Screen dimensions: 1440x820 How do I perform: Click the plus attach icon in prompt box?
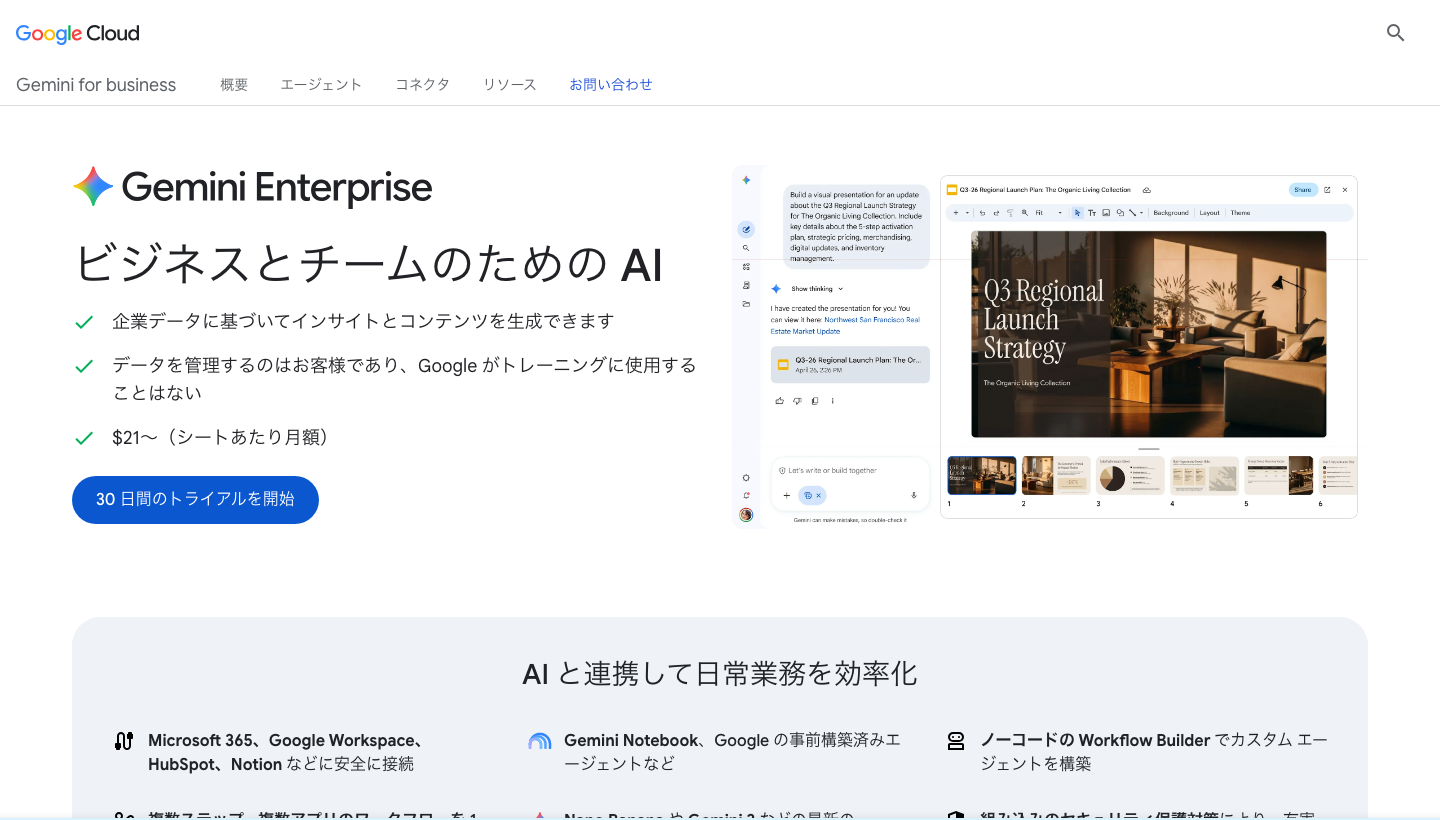point(786,495)
